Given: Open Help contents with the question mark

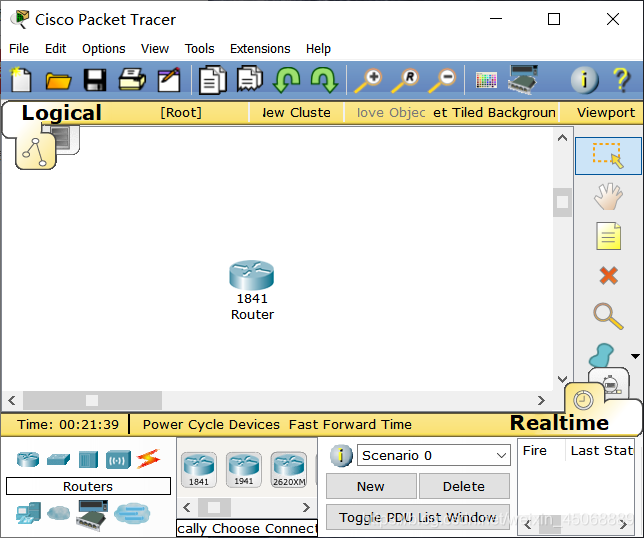Looking at the screenshot, I should click(621, 80).
